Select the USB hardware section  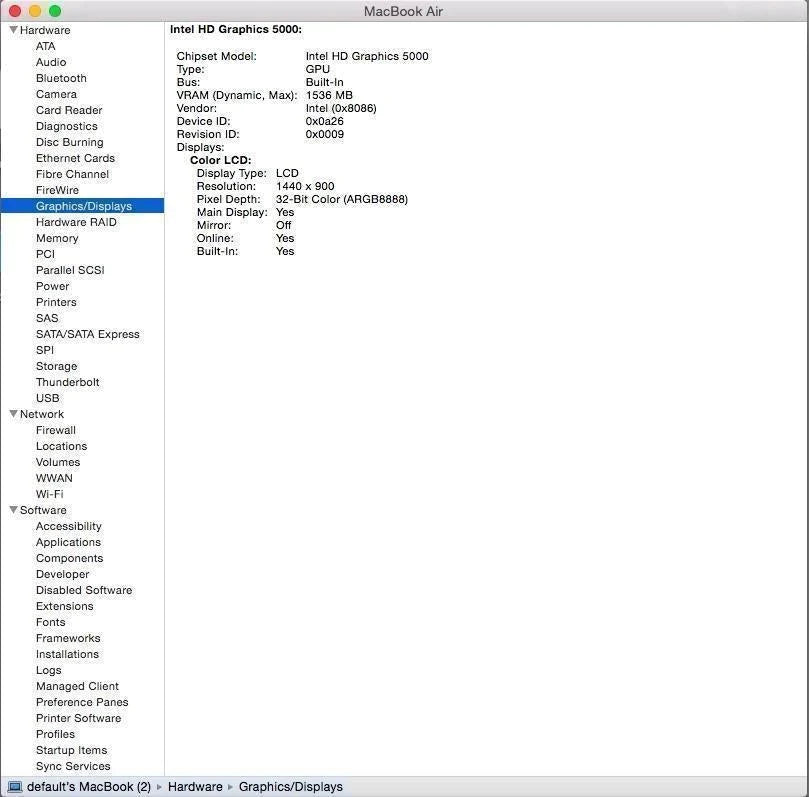(x=45, y=398)
